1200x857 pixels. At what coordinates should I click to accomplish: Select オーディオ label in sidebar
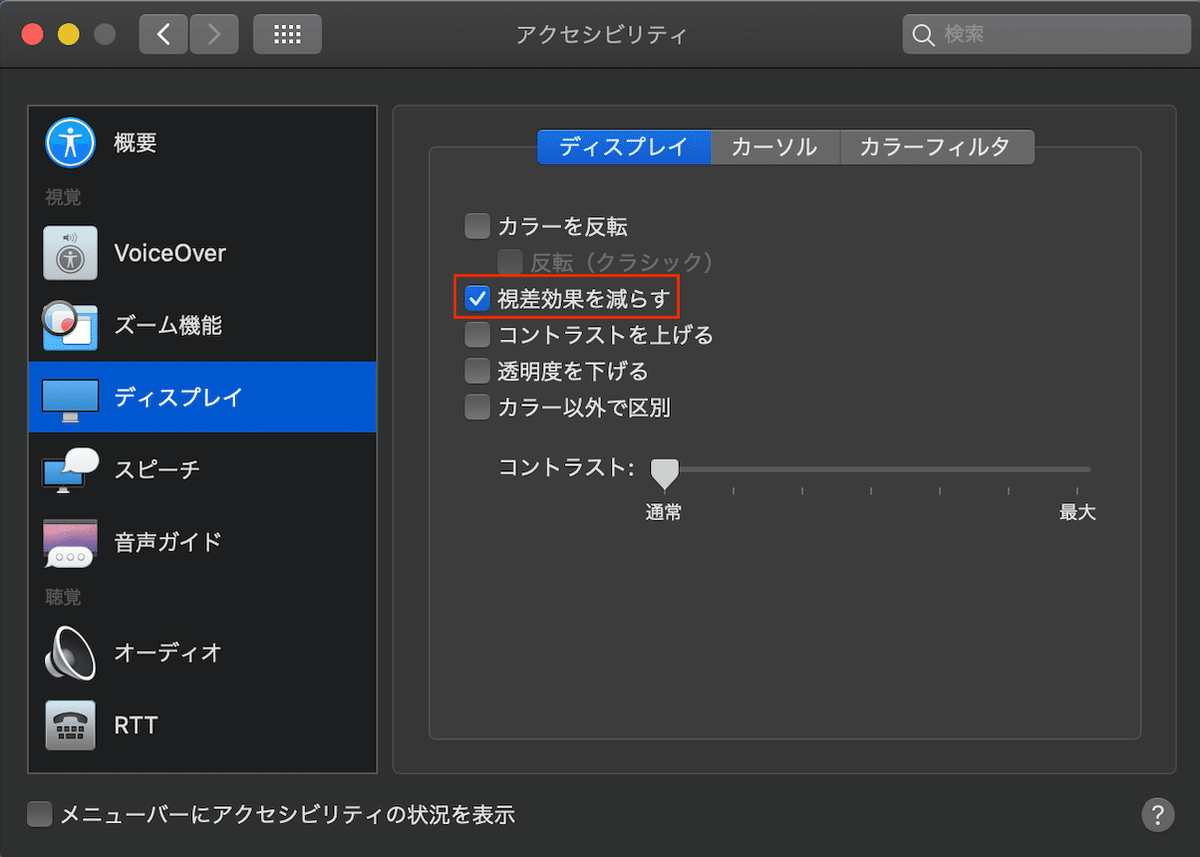[167, 652]
